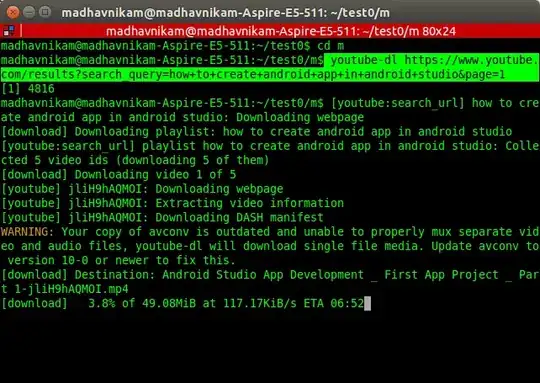Click 'Downloading video 1 of 5' line
Image resolution: width=540 pixels, height=383 pixels.
coord(119,175)
